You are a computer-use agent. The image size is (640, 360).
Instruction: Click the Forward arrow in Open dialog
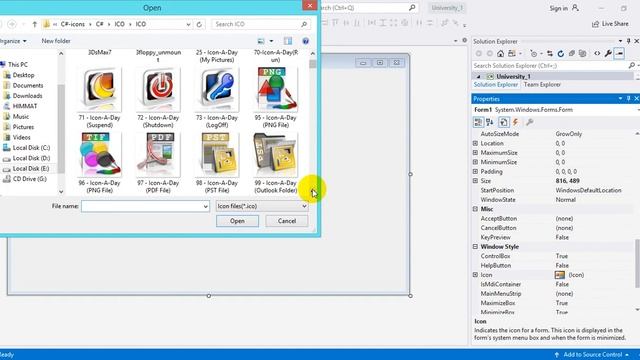[x=12, y=24]
